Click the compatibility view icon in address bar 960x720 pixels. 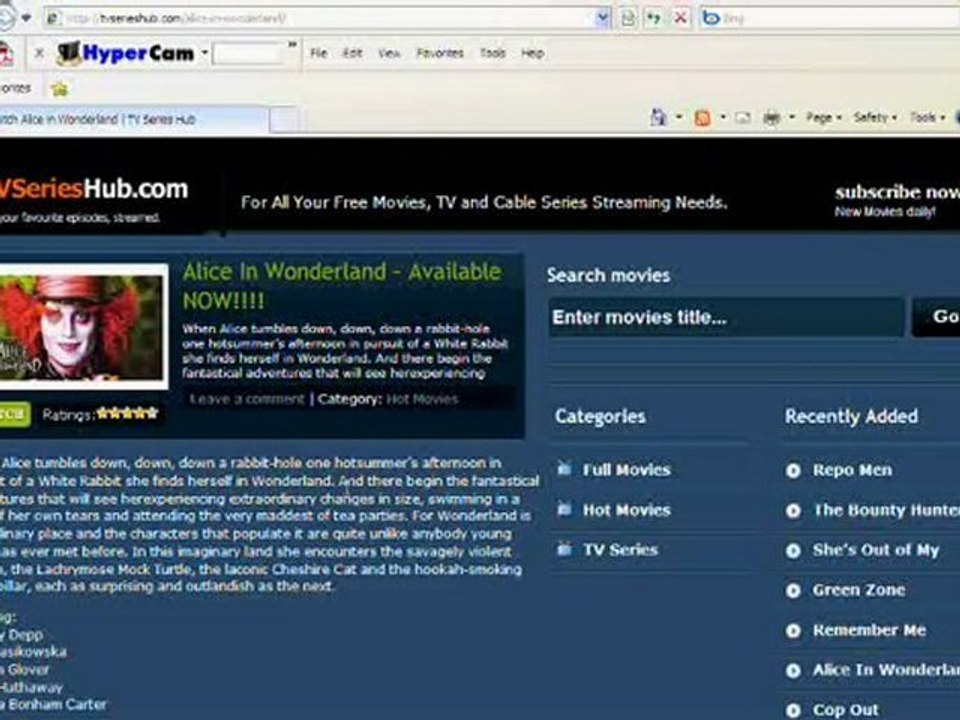tap(628, 18)
